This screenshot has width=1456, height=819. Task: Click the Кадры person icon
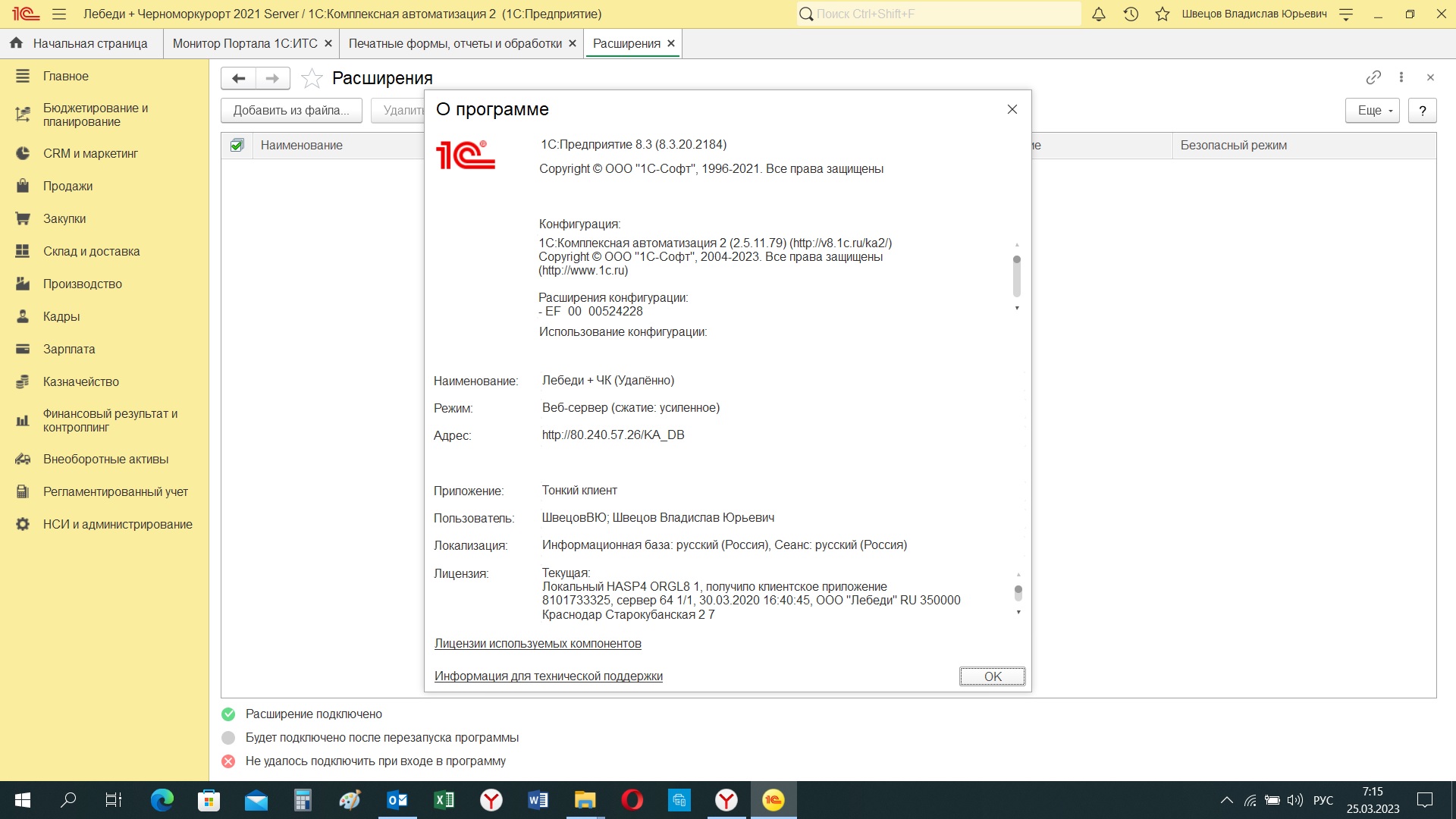click(x=23, y=316)
